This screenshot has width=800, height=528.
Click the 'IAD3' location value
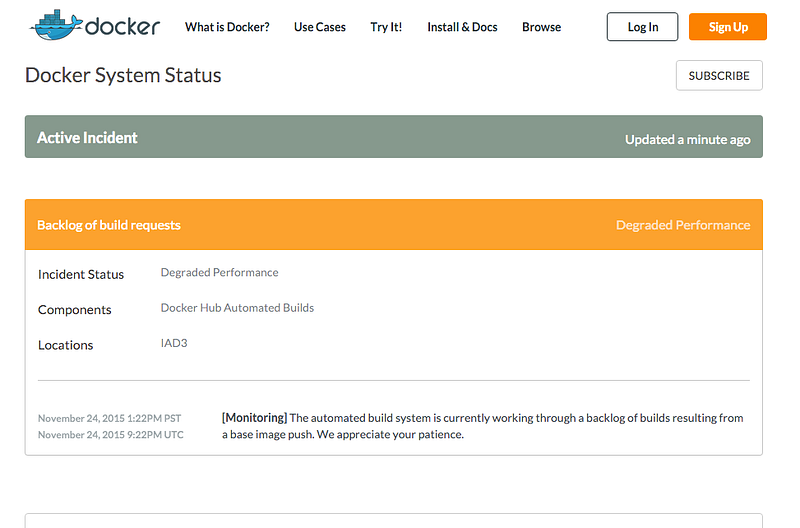(174, 343)
